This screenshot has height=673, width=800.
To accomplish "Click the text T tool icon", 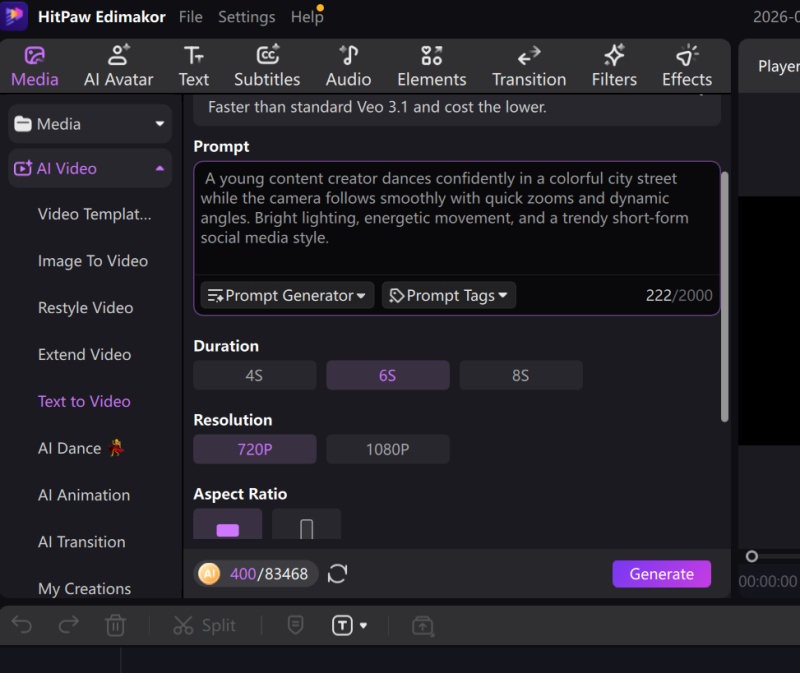I will [x=342, y=625].
